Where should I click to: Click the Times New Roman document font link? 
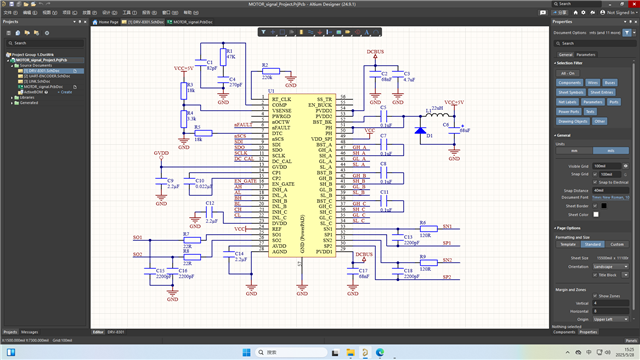click(611, 198)
